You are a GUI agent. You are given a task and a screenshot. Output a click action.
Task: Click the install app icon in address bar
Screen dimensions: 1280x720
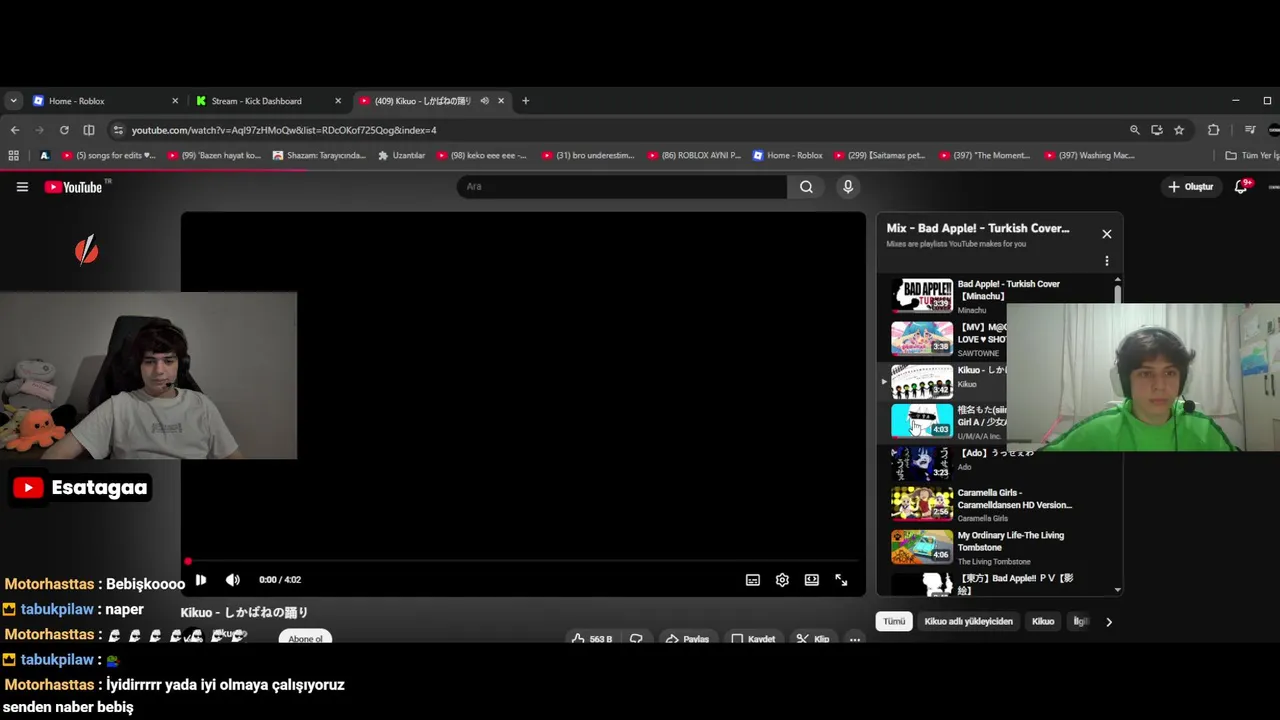tap(1157, 130)
